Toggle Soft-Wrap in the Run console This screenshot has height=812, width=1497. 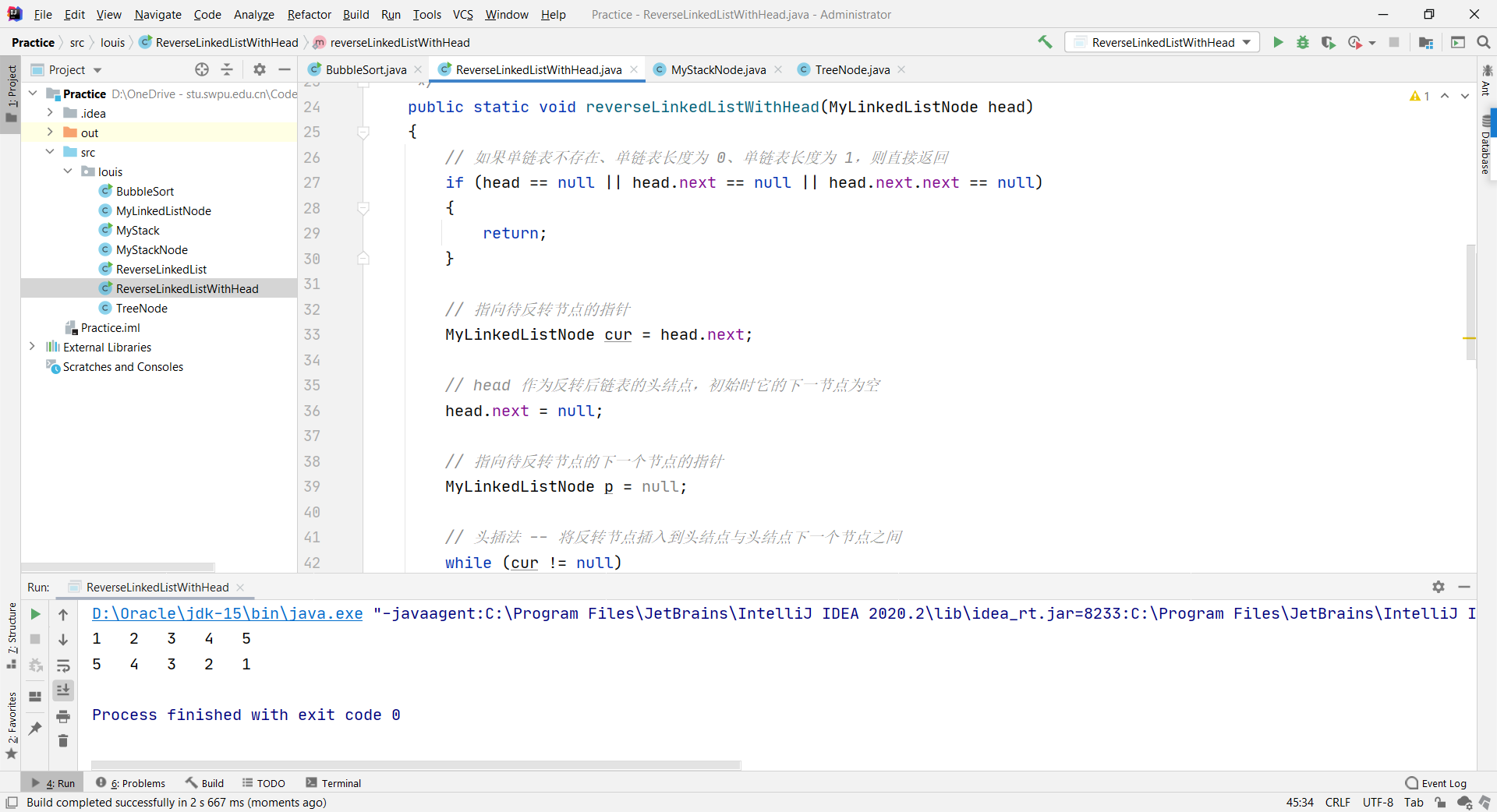63,665
